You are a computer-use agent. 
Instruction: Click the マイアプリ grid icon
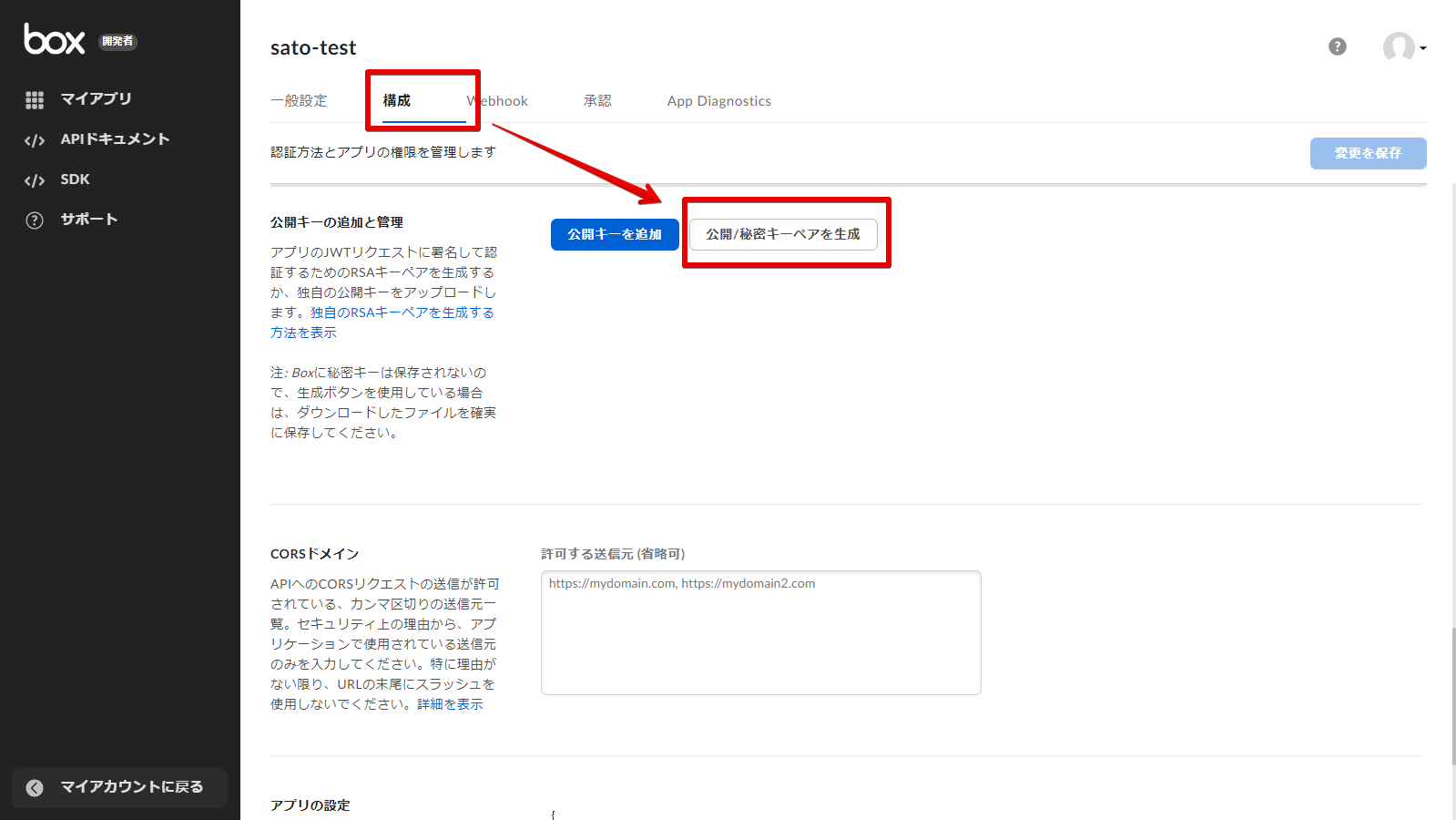click(35, 100)
